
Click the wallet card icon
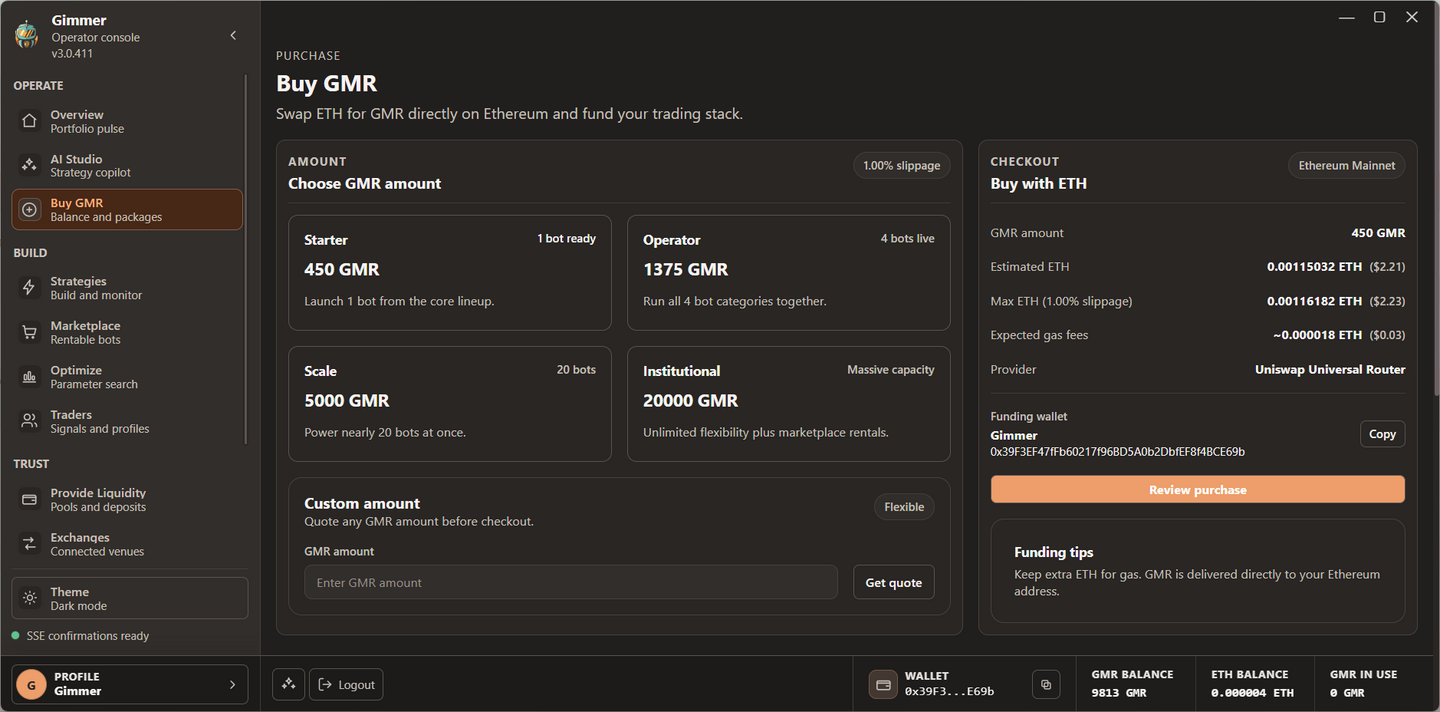click(883, 684)
